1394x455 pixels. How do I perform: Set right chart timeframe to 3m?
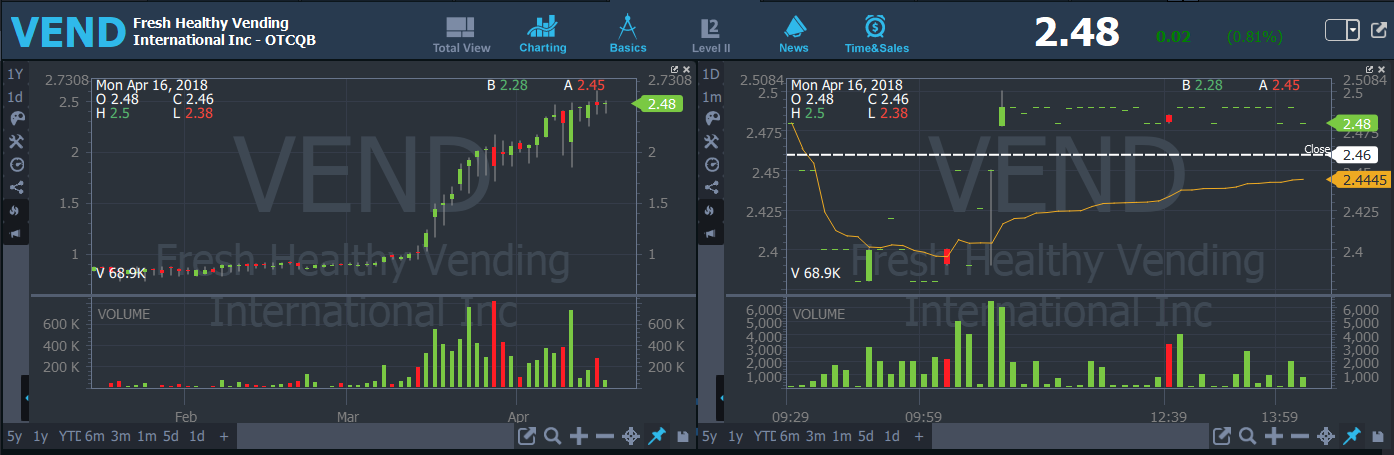(x=816, y=436)
